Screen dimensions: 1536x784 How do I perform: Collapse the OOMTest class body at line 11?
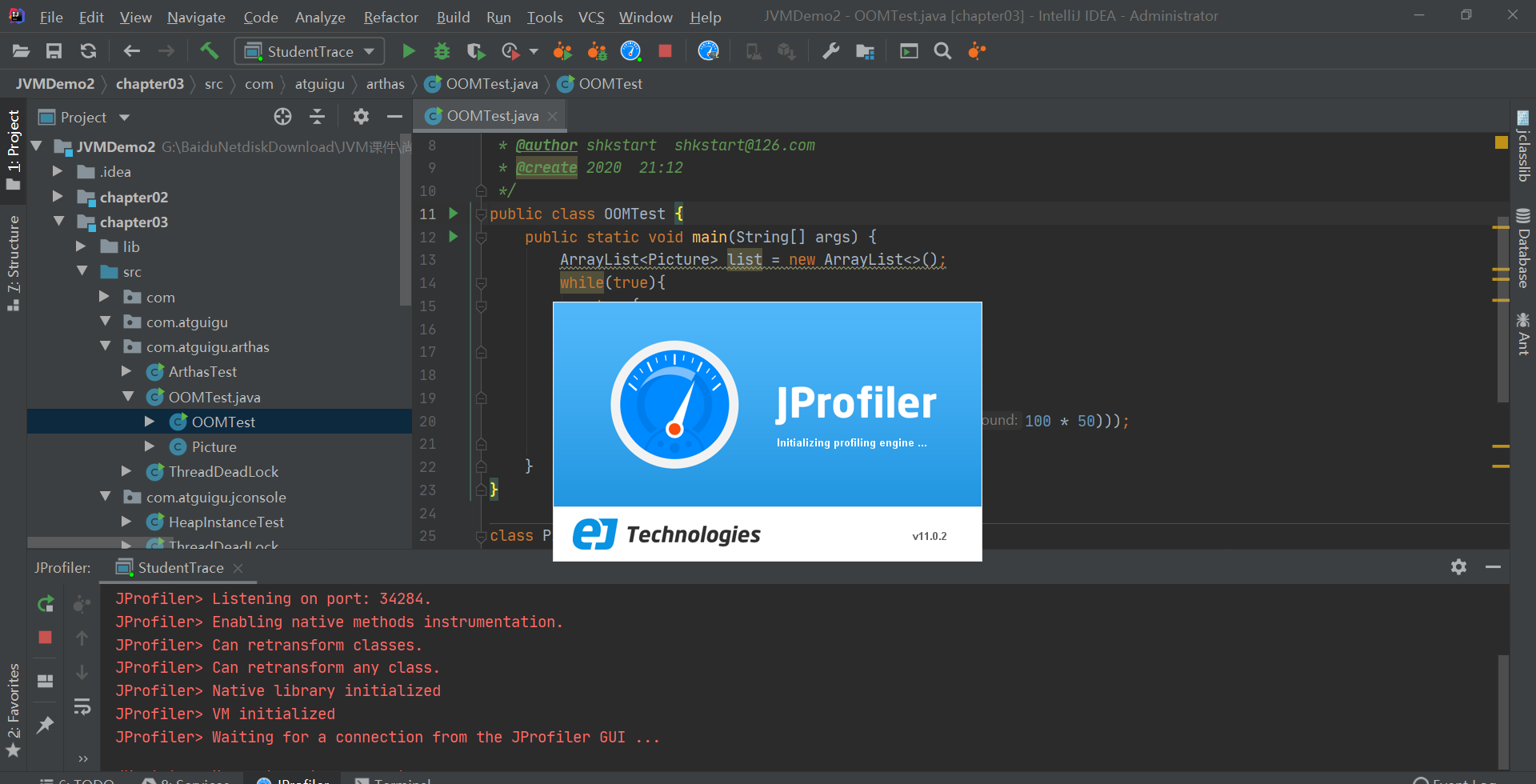481,214
